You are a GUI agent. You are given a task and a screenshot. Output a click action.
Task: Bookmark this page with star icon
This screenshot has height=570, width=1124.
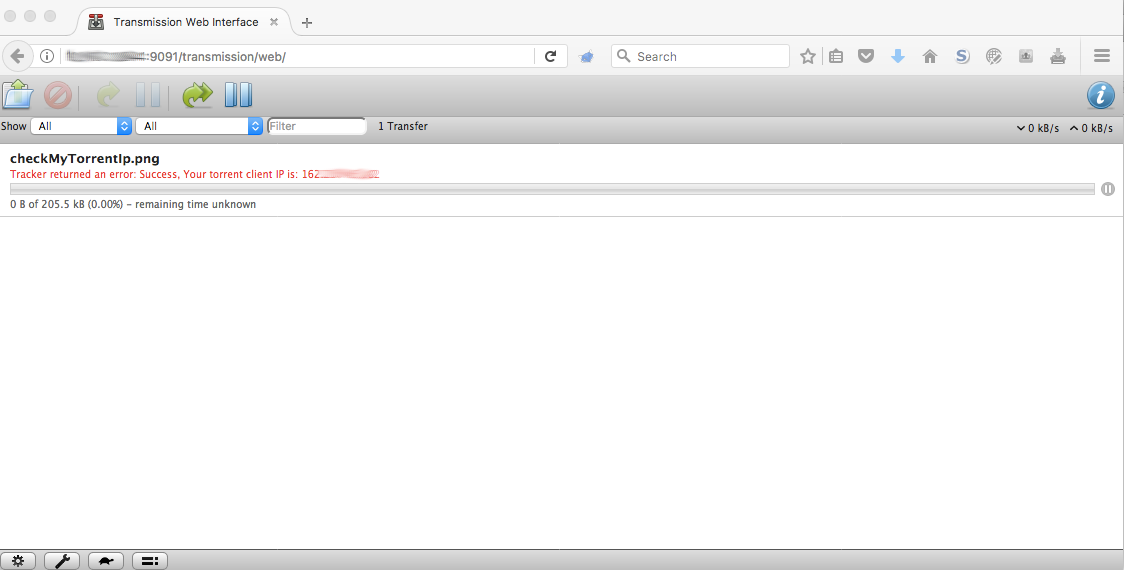pos(808,56)
